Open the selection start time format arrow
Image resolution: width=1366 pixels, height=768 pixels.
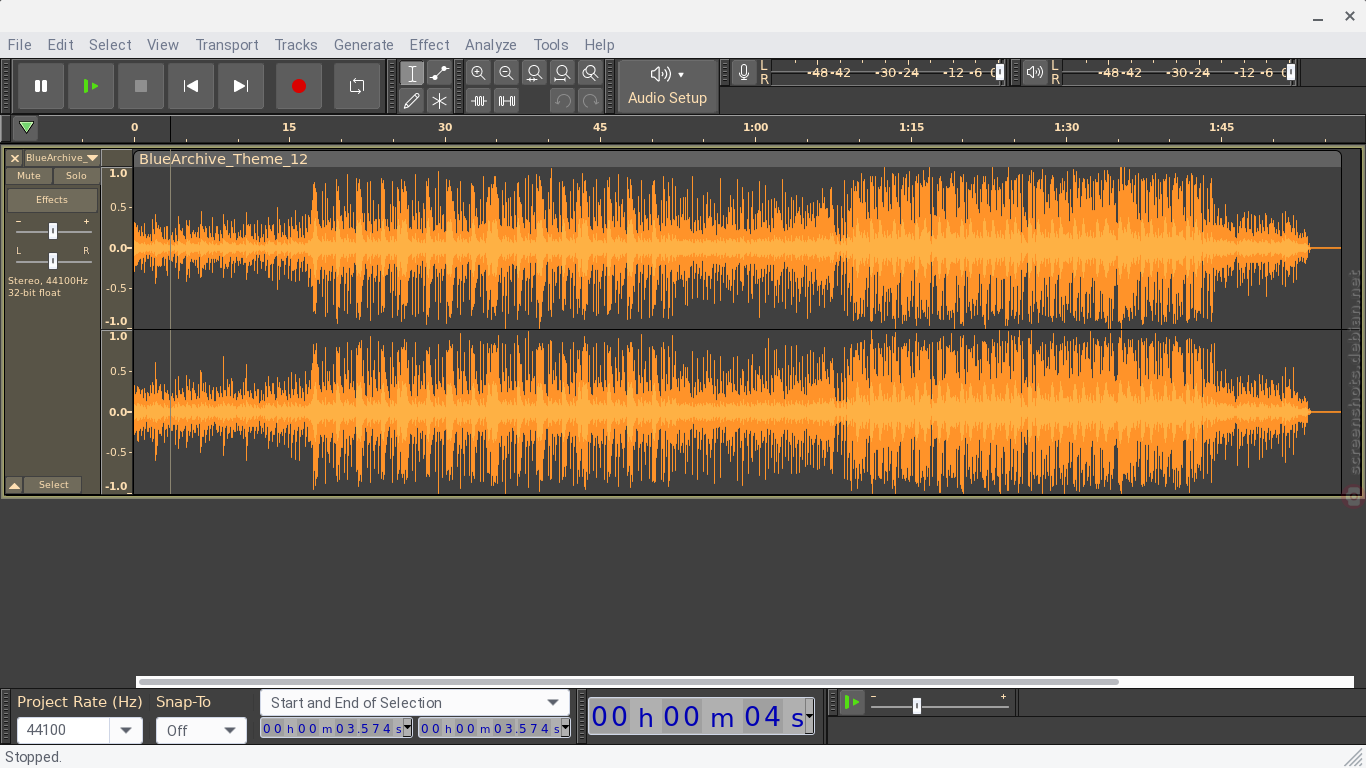[x=407, y=729]
